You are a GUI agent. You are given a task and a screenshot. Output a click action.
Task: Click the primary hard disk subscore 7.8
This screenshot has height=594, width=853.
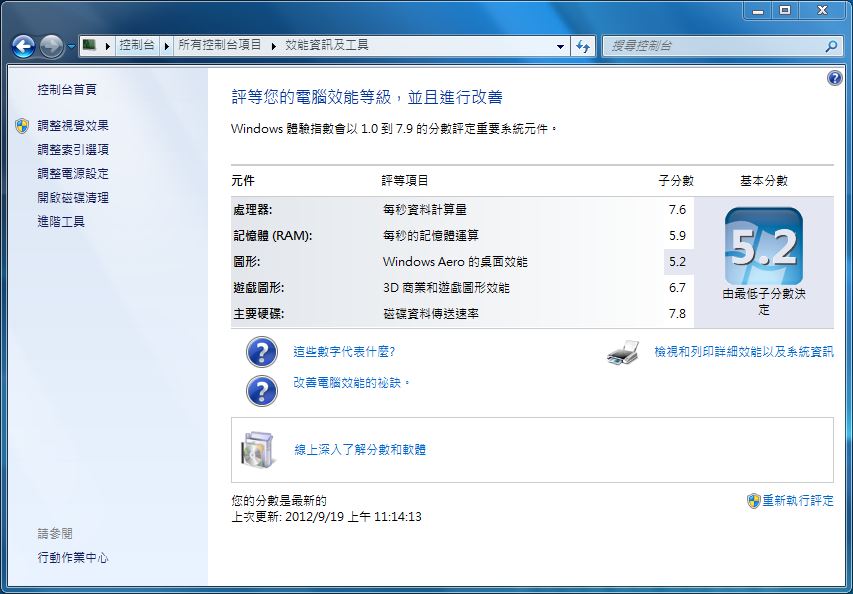pos(677,314)
